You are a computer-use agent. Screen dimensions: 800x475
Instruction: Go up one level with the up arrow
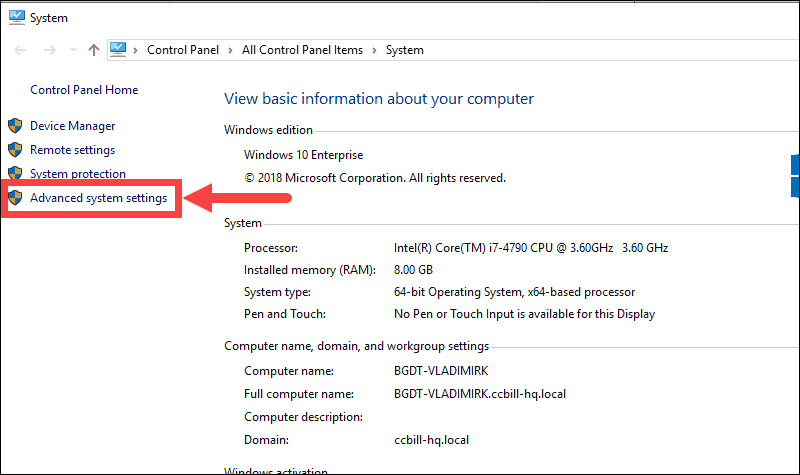(93, 50)
